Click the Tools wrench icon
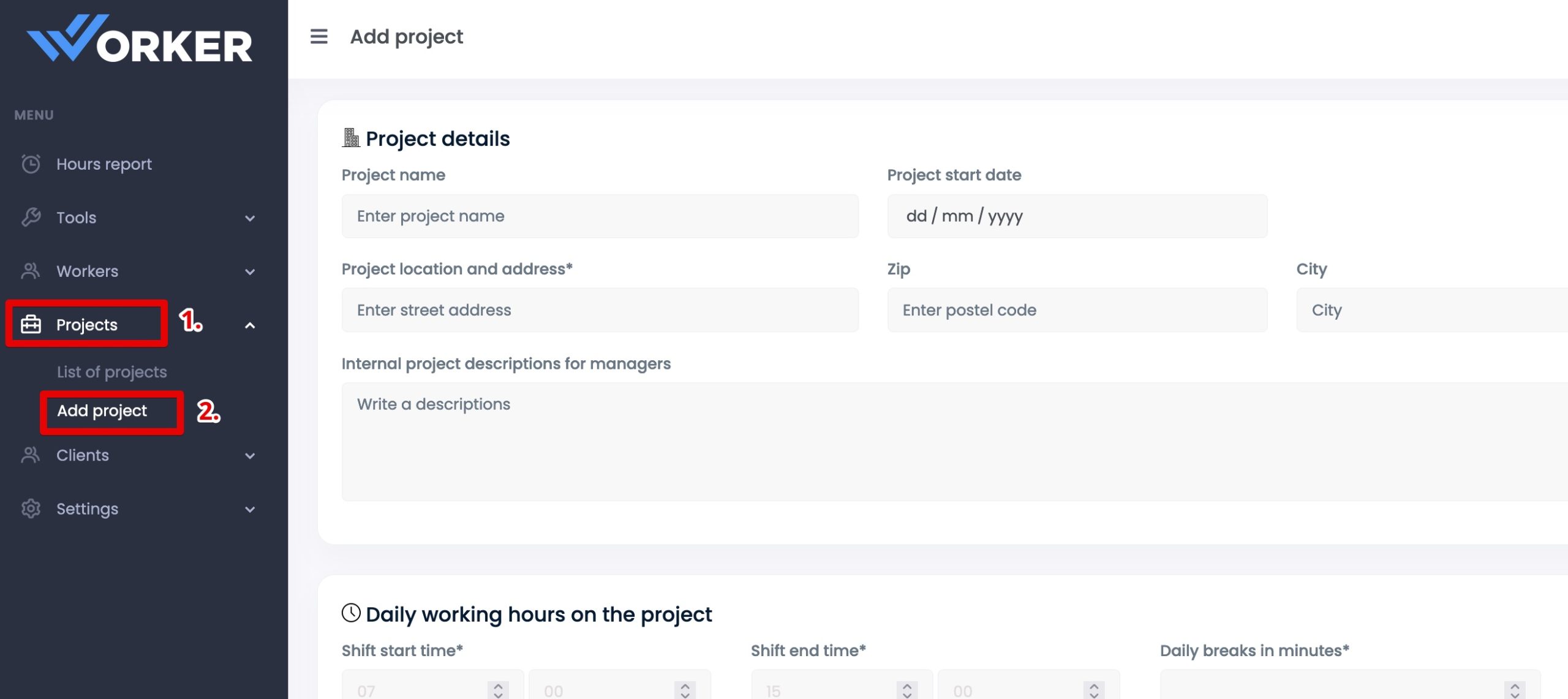The image size is (1568, 699). coord(31,217)
